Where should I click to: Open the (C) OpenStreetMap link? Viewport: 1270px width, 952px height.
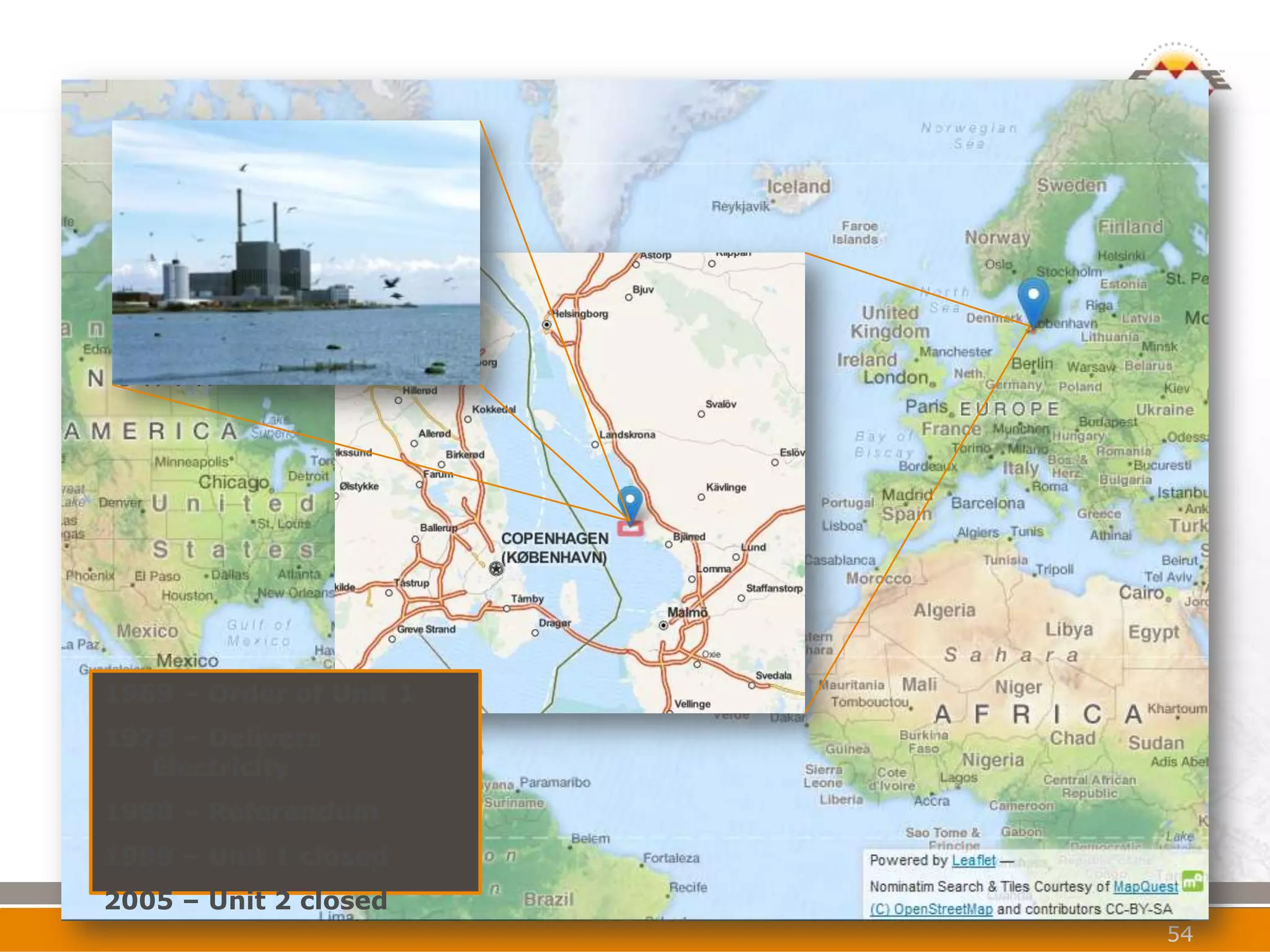tap(931, 909)
